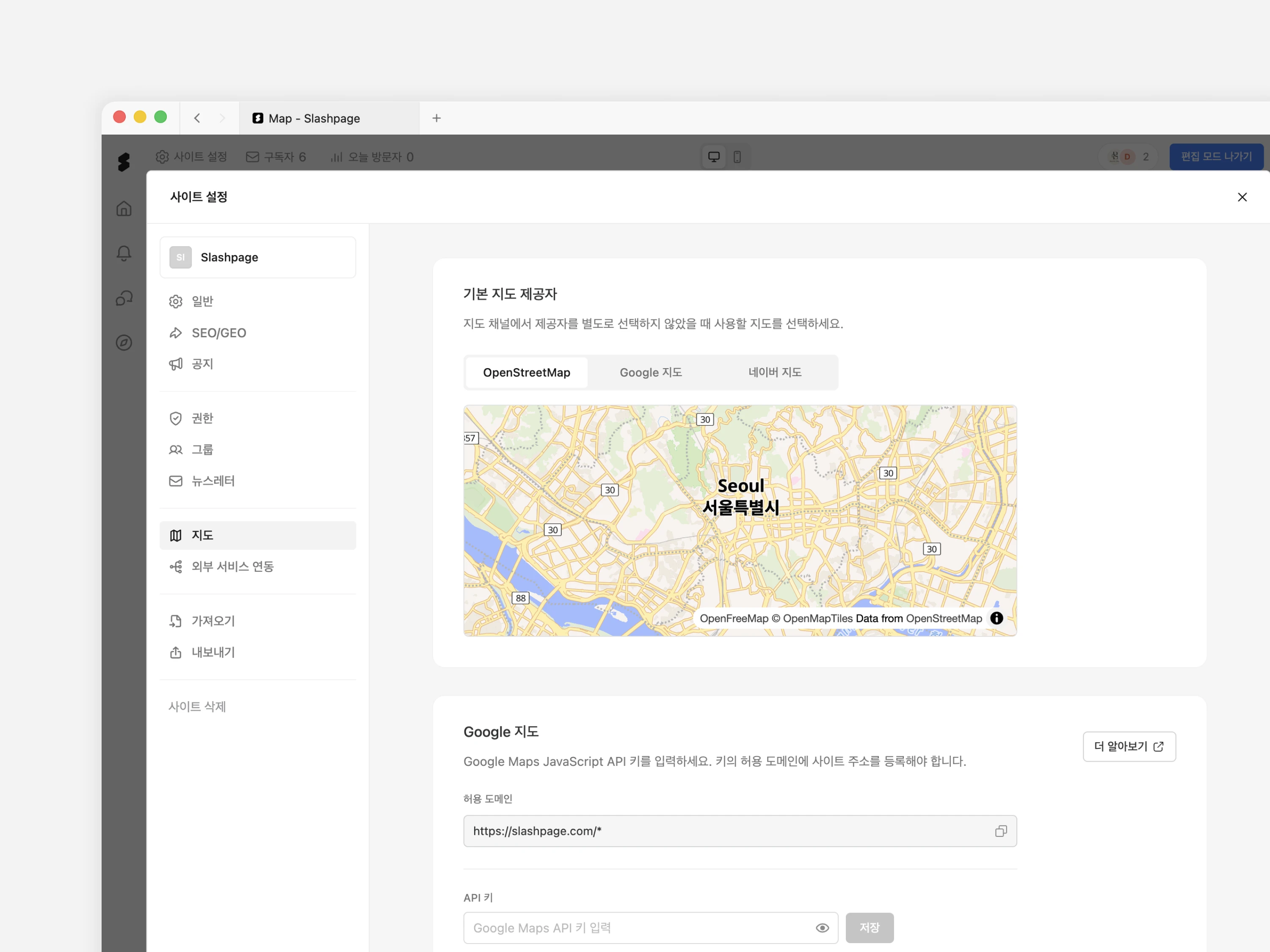Viewport: 1270px width, 952px height.
Task: Go forward with the browser forward arrow
Action: pyautogui.click(x=222, y=118)
